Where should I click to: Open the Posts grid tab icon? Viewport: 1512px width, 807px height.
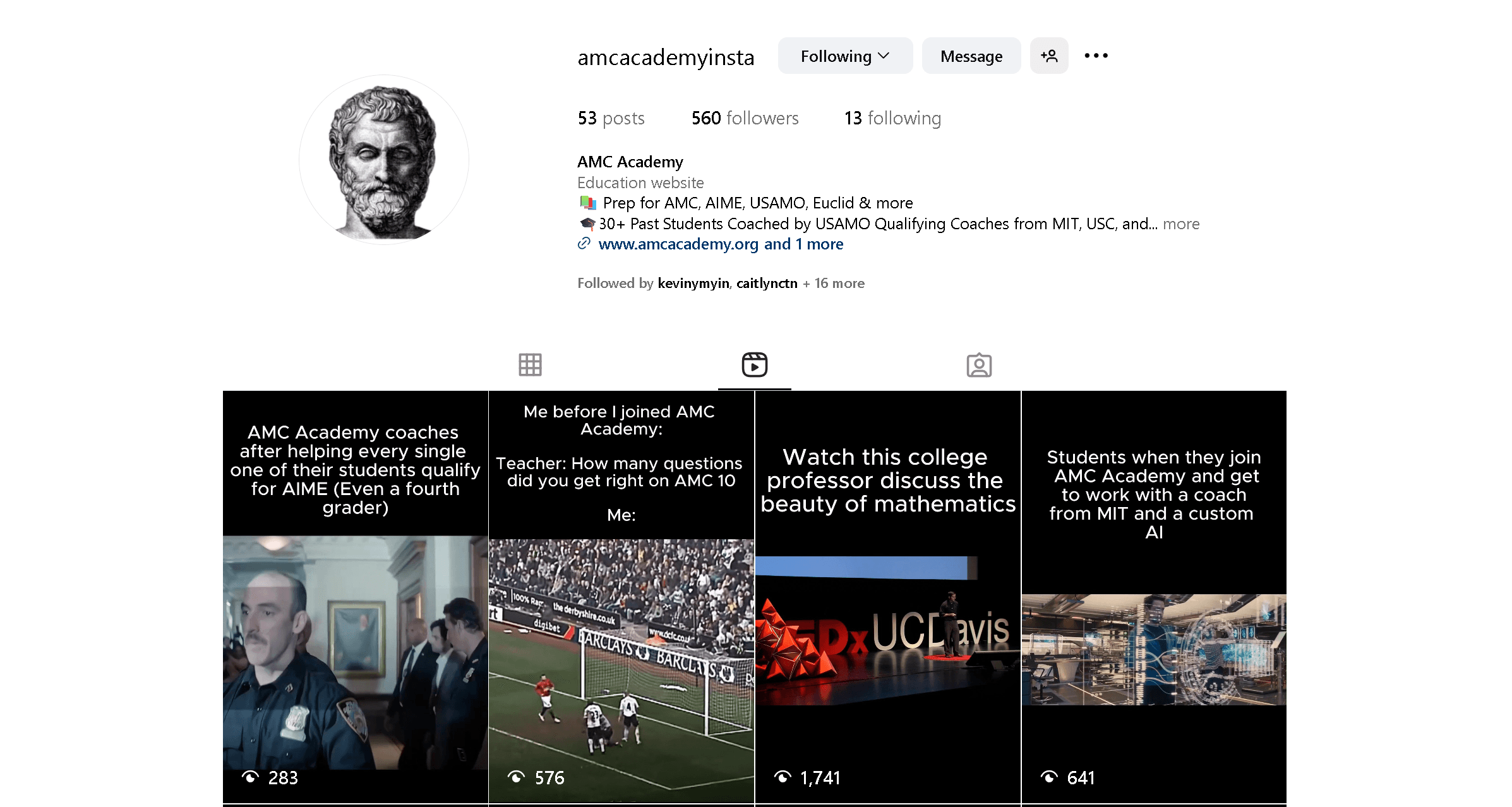(x=530, y=365)
